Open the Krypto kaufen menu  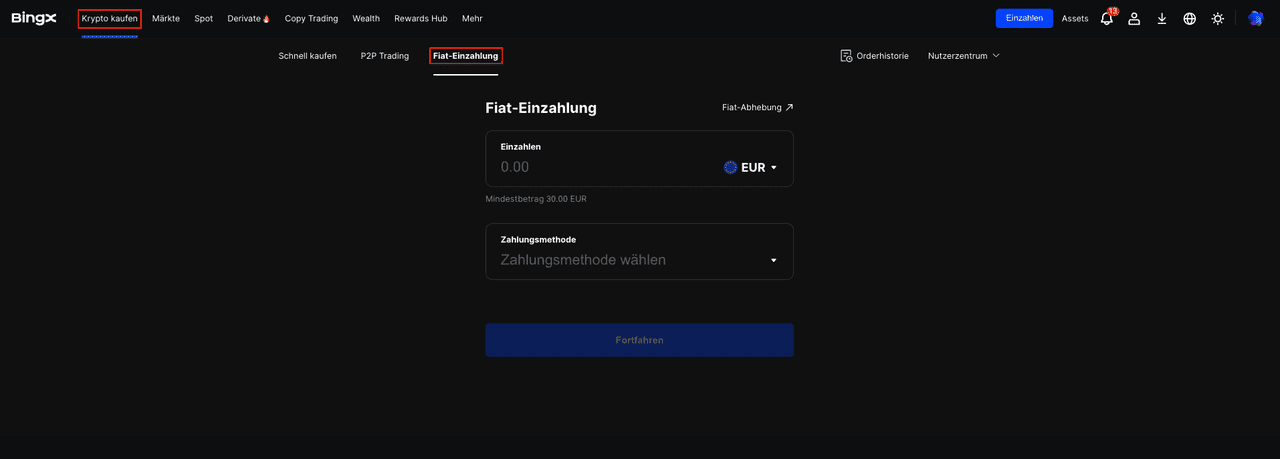tap(110, 18)
